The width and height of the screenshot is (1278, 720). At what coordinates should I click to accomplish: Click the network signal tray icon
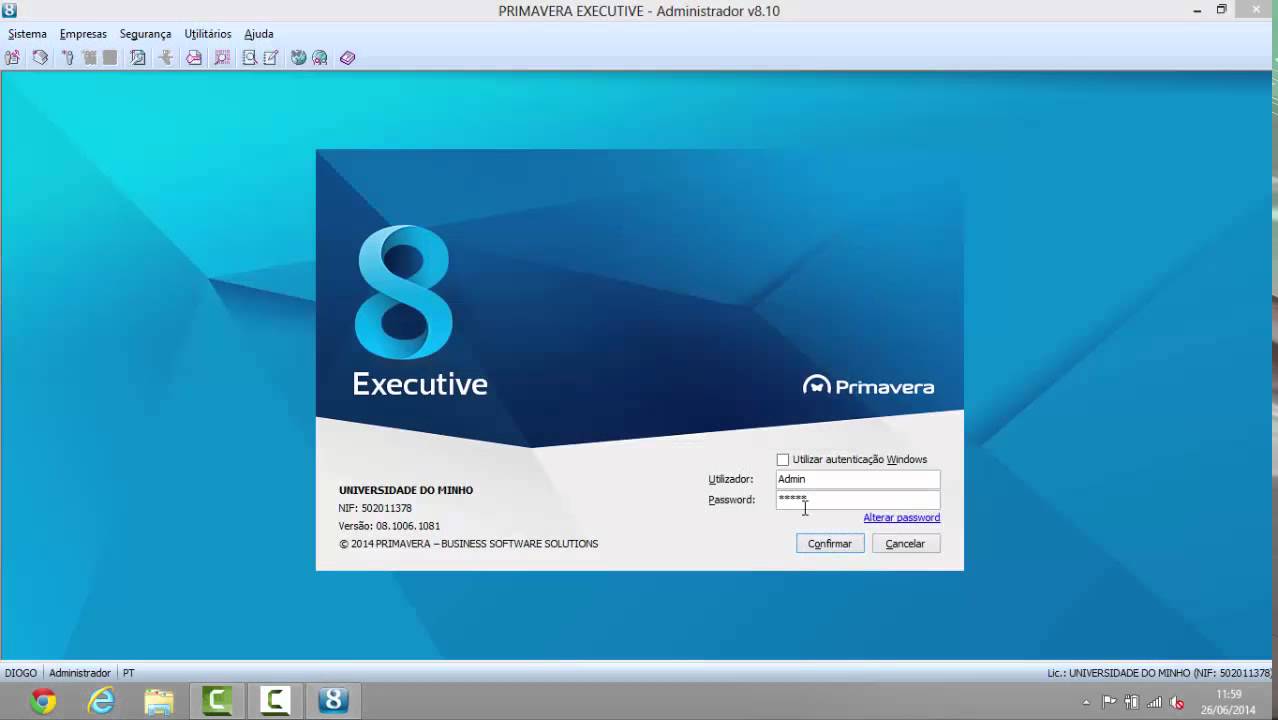tap(1155, 702)
